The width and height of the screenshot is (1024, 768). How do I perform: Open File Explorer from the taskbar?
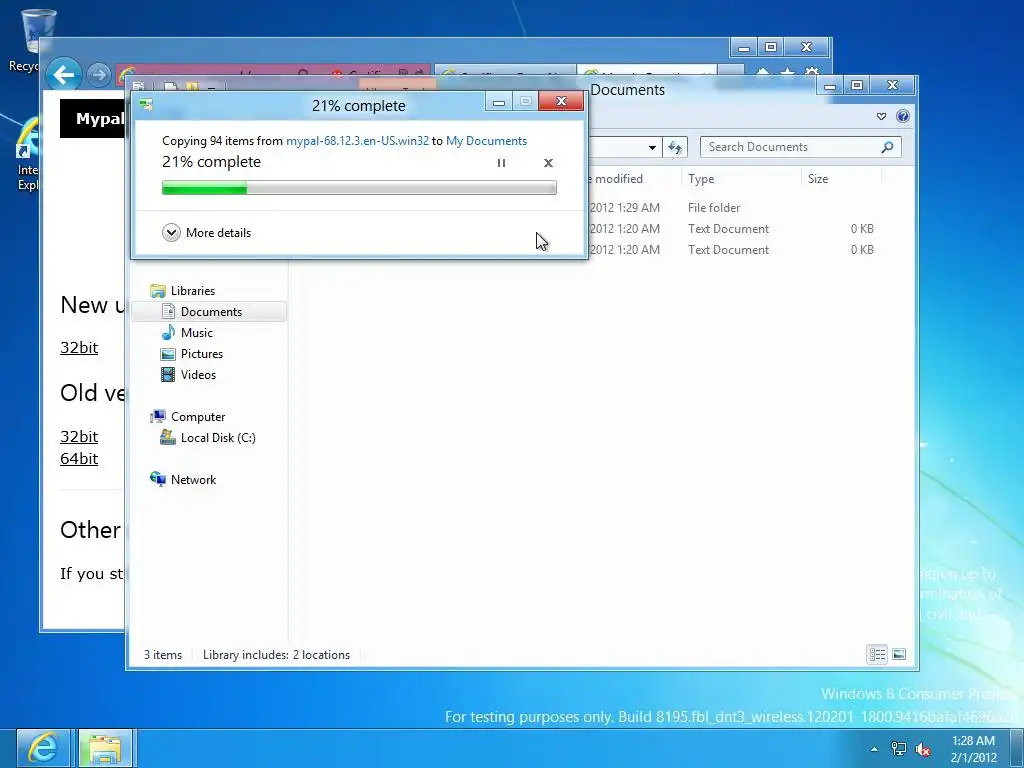click(x=105, y=748)
